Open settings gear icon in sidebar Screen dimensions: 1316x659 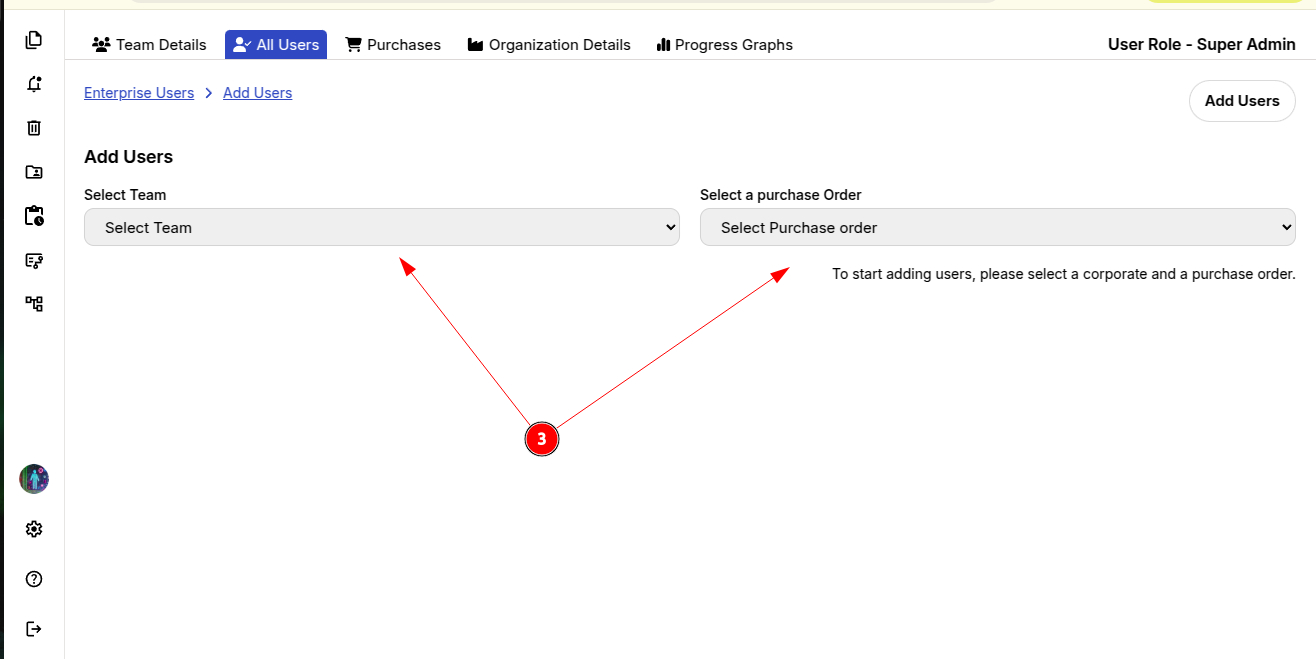coord(34,529)
